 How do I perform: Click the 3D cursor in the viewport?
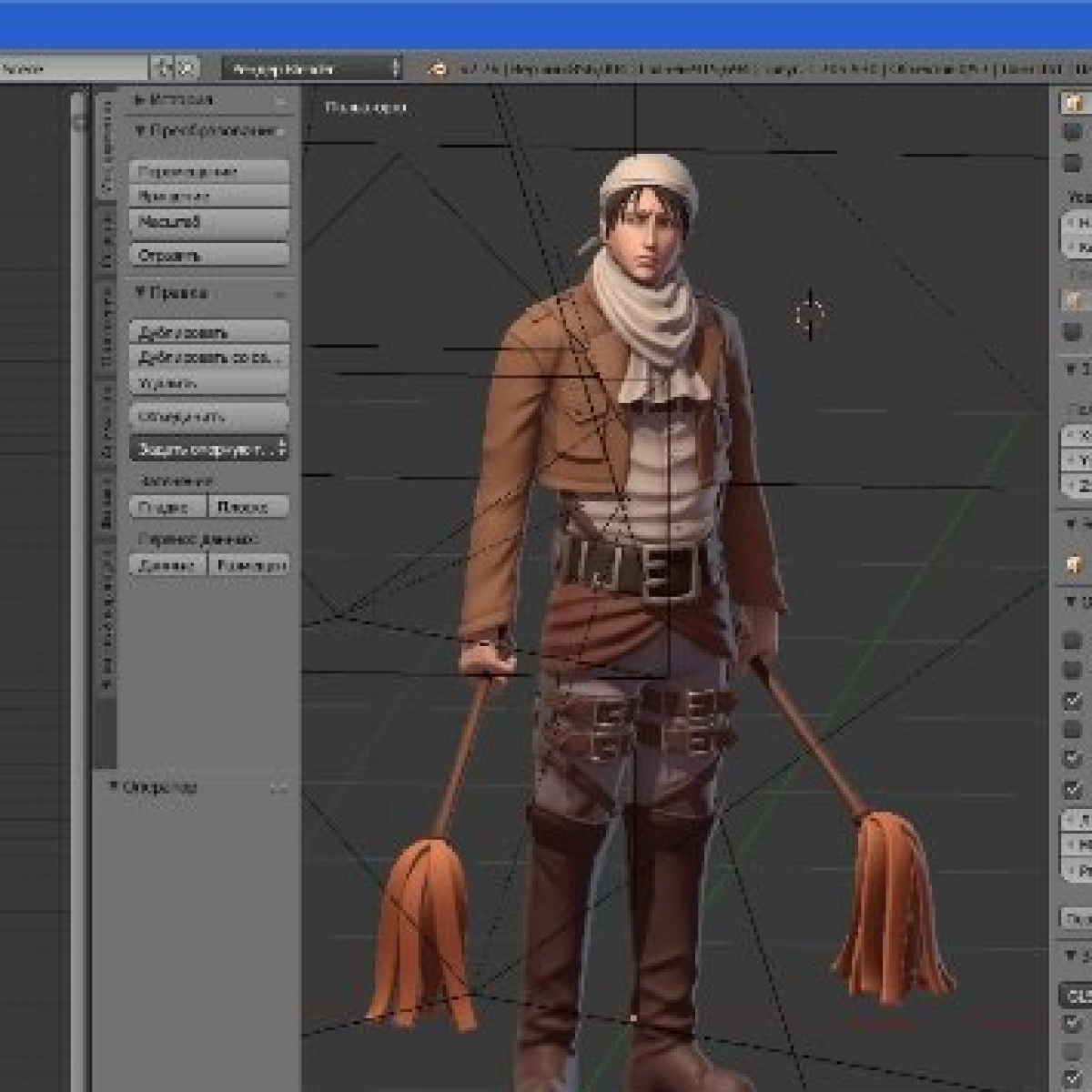[809, 315]
